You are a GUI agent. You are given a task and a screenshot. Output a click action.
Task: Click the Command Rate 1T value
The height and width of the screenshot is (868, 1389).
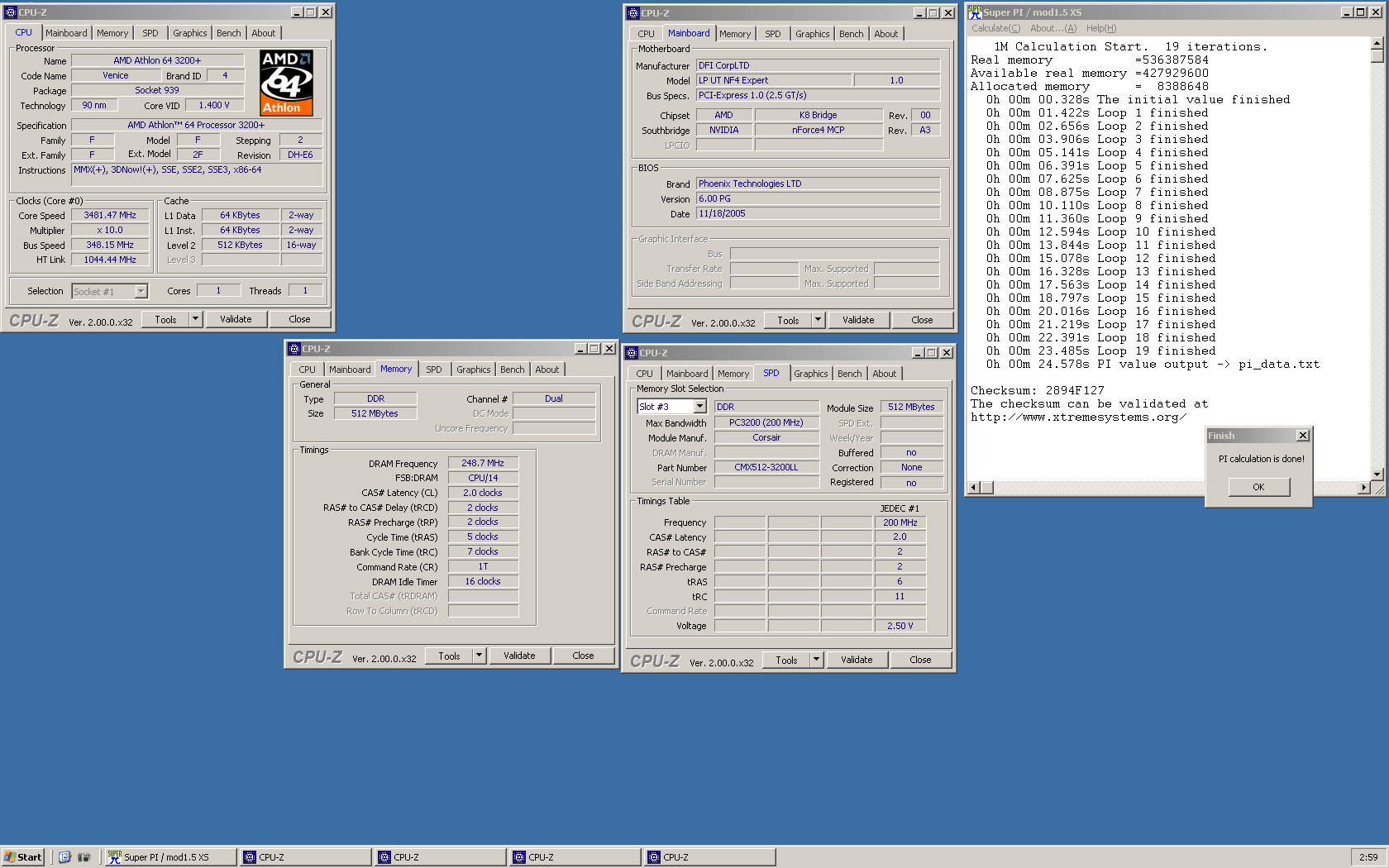click(x=483, y=566)
